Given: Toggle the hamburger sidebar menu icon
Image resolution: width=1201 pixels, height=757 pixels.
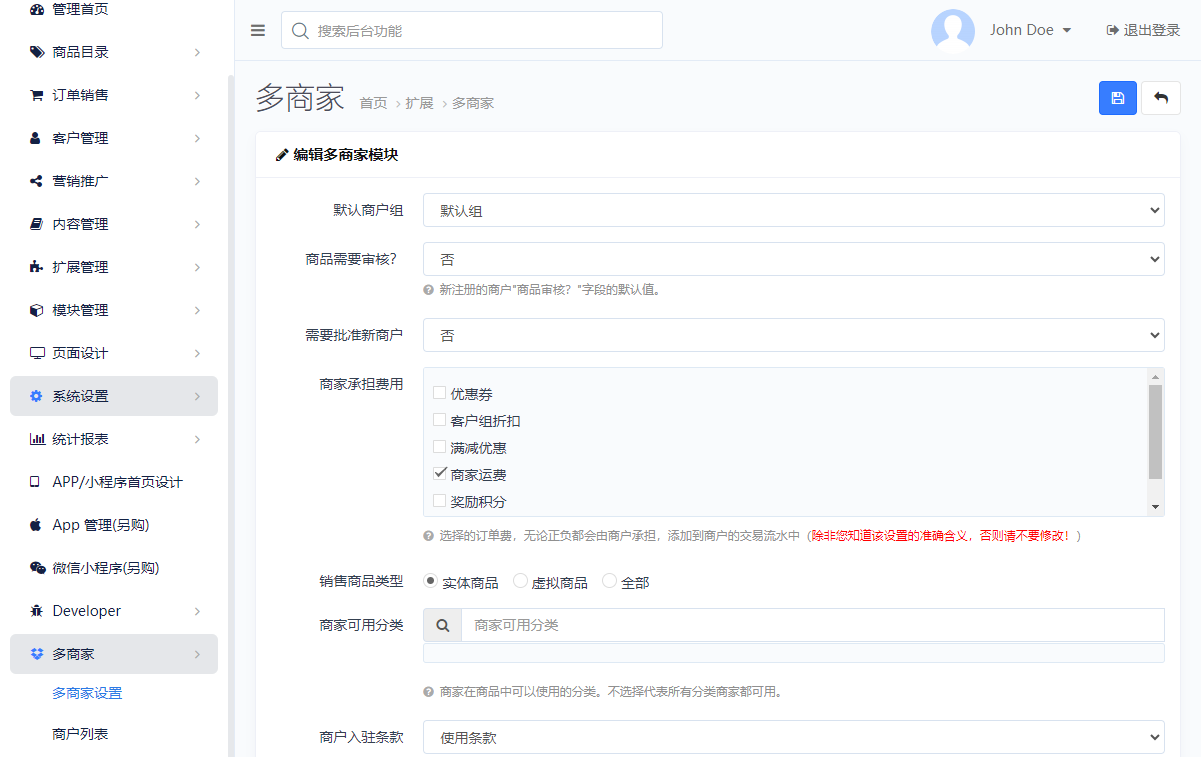Looking at the screenshot, I should [258, 30].
